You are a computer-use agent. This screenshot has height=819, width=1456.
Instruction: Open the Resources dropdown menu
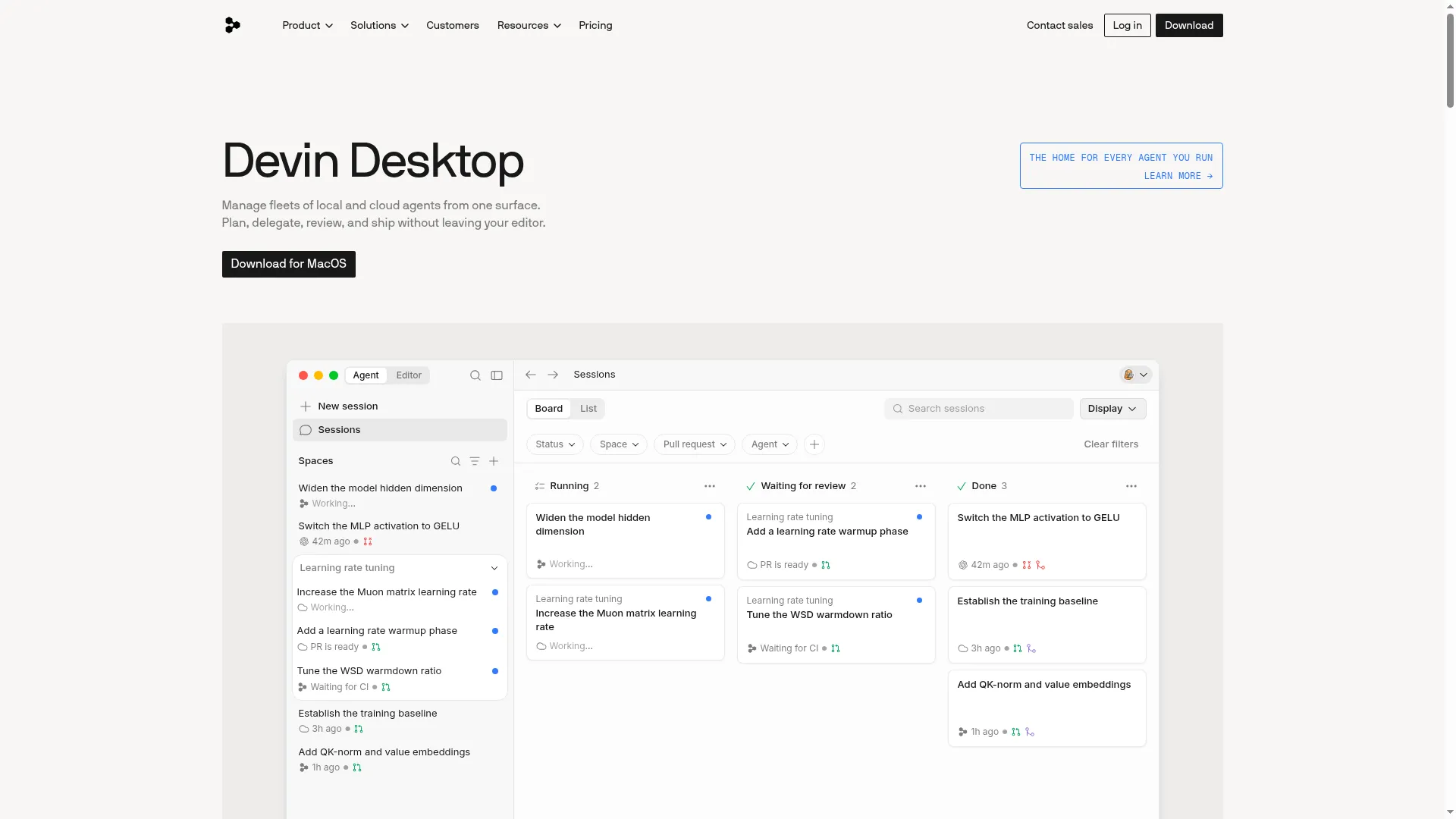coord(529,25)
